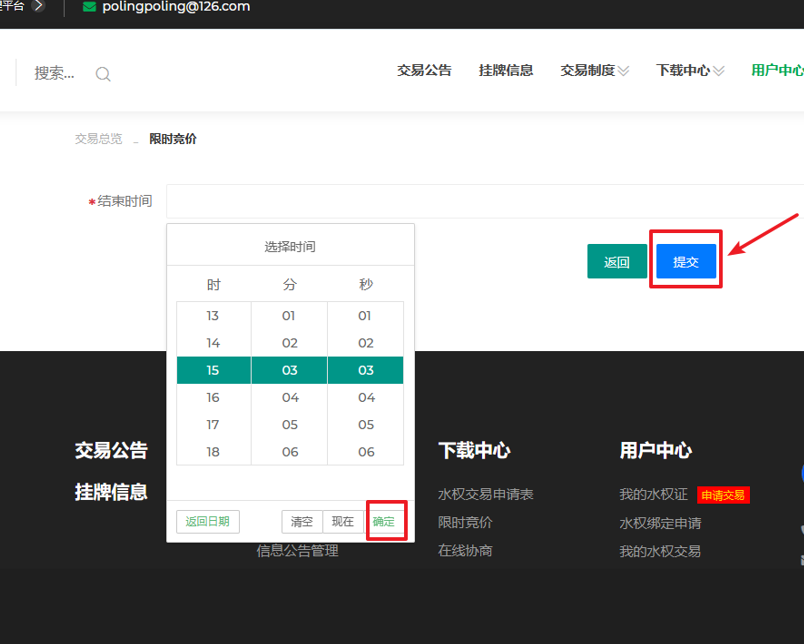The height and width of the screenshot is (644, 804).
Task: Click the arrow icon beside 平台
Action: pyautogui.click(x=38, y=6)
